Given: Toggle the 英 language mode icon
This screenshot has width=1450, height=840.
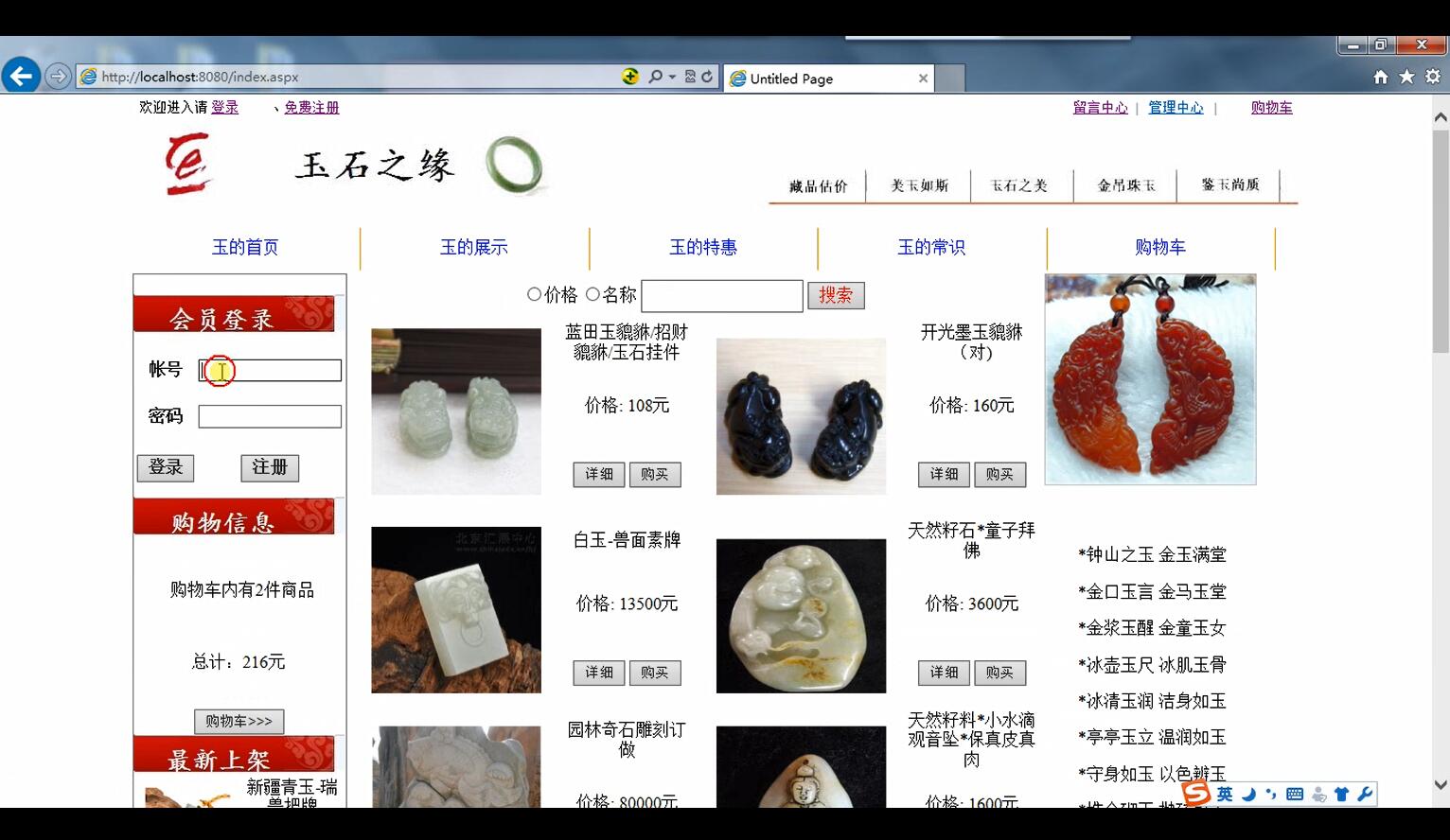Looking at the screenshot, I should coord(1225,795).
